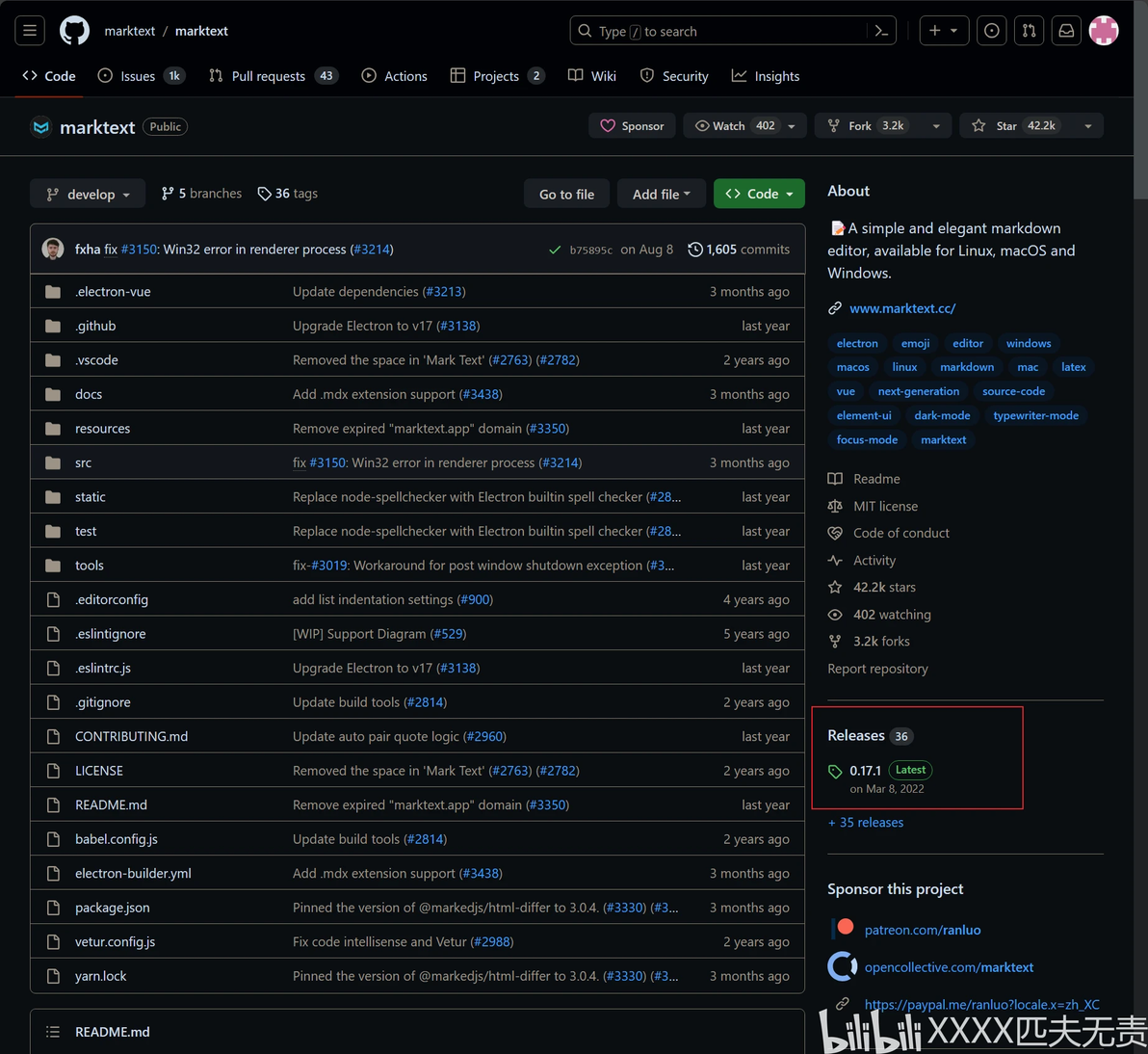The image size is (1148, 1054).
Task: Open the notifications inbox icon
Action: pos(1066,31)
